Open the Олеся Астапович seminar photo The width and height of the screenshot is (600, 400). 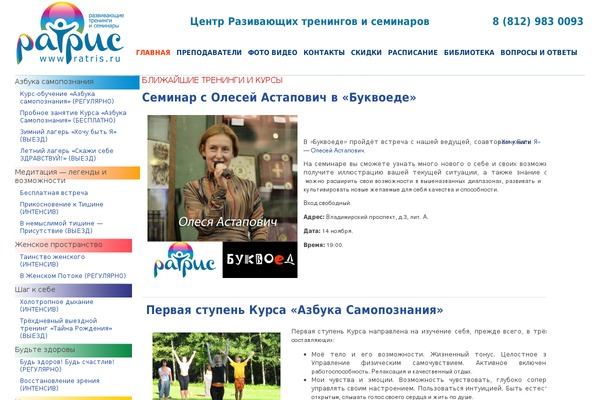coord(222,178)
